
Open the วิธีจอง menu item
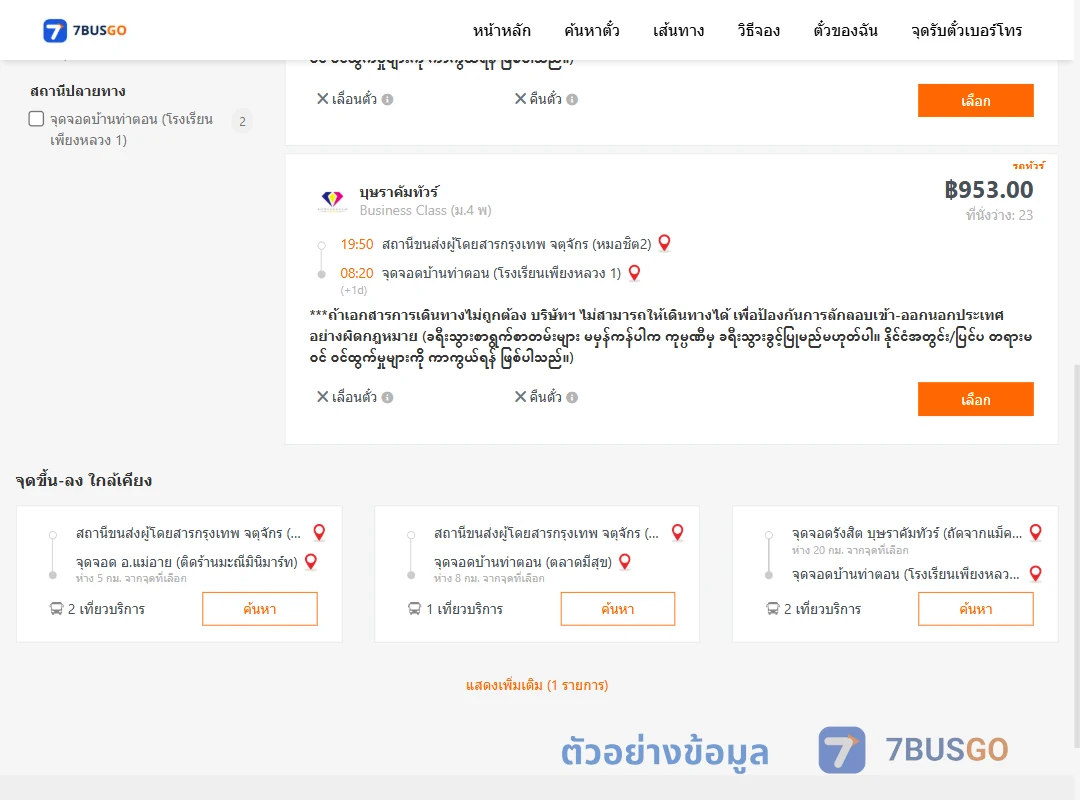coord(758,30)
